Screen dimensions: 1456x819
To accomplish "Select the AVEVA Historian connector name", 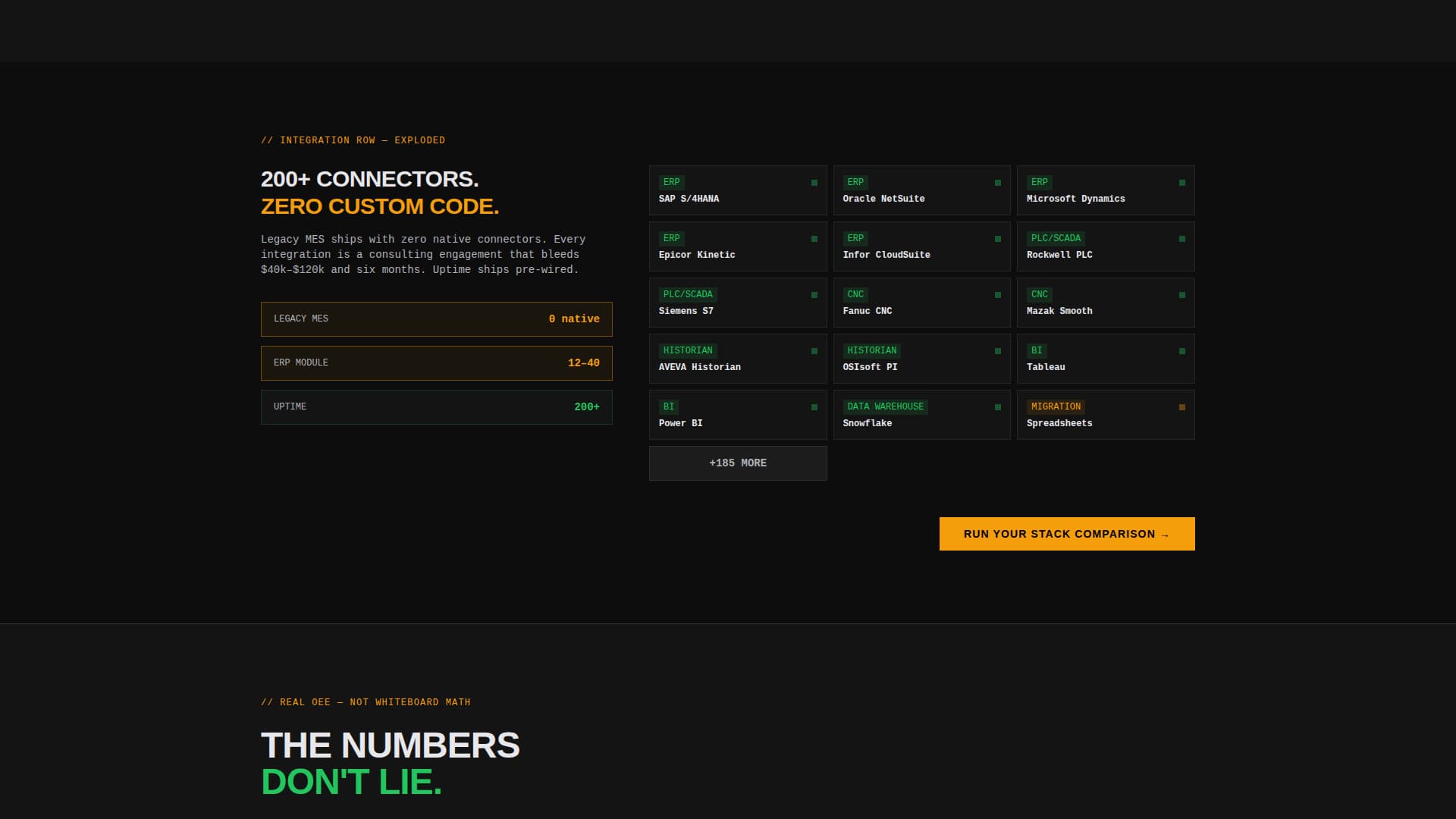I will (700, 367).
